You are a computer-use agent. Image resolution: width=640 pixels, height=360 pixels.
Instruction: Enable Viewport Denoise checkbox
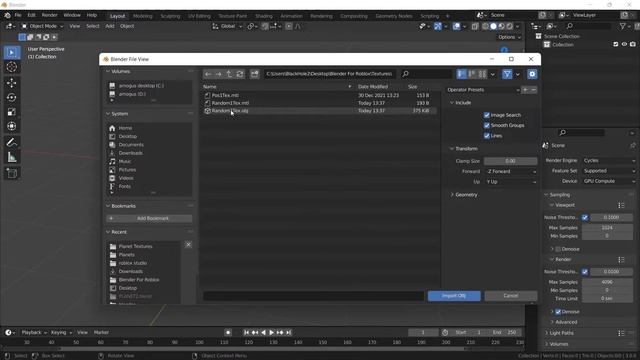(558, 249)
